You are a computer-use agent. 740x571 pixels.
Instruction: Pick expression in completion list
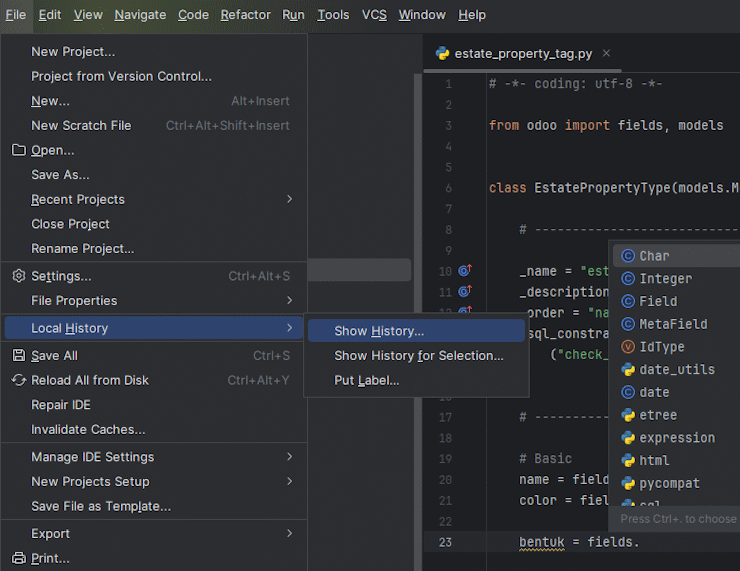(677, 437)
